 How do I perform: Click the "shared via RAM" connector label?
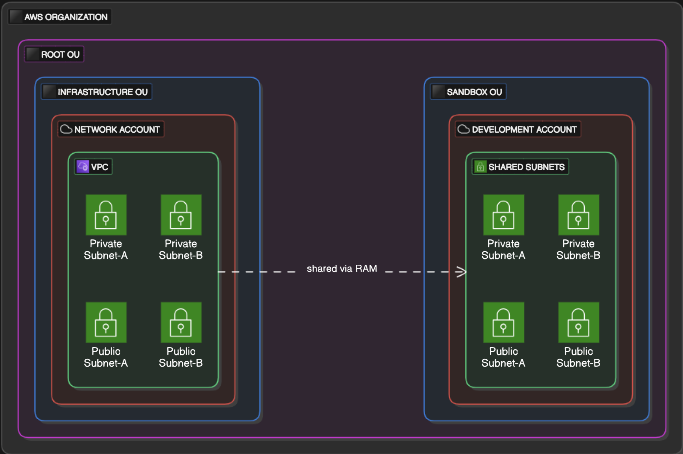[342, 270]
